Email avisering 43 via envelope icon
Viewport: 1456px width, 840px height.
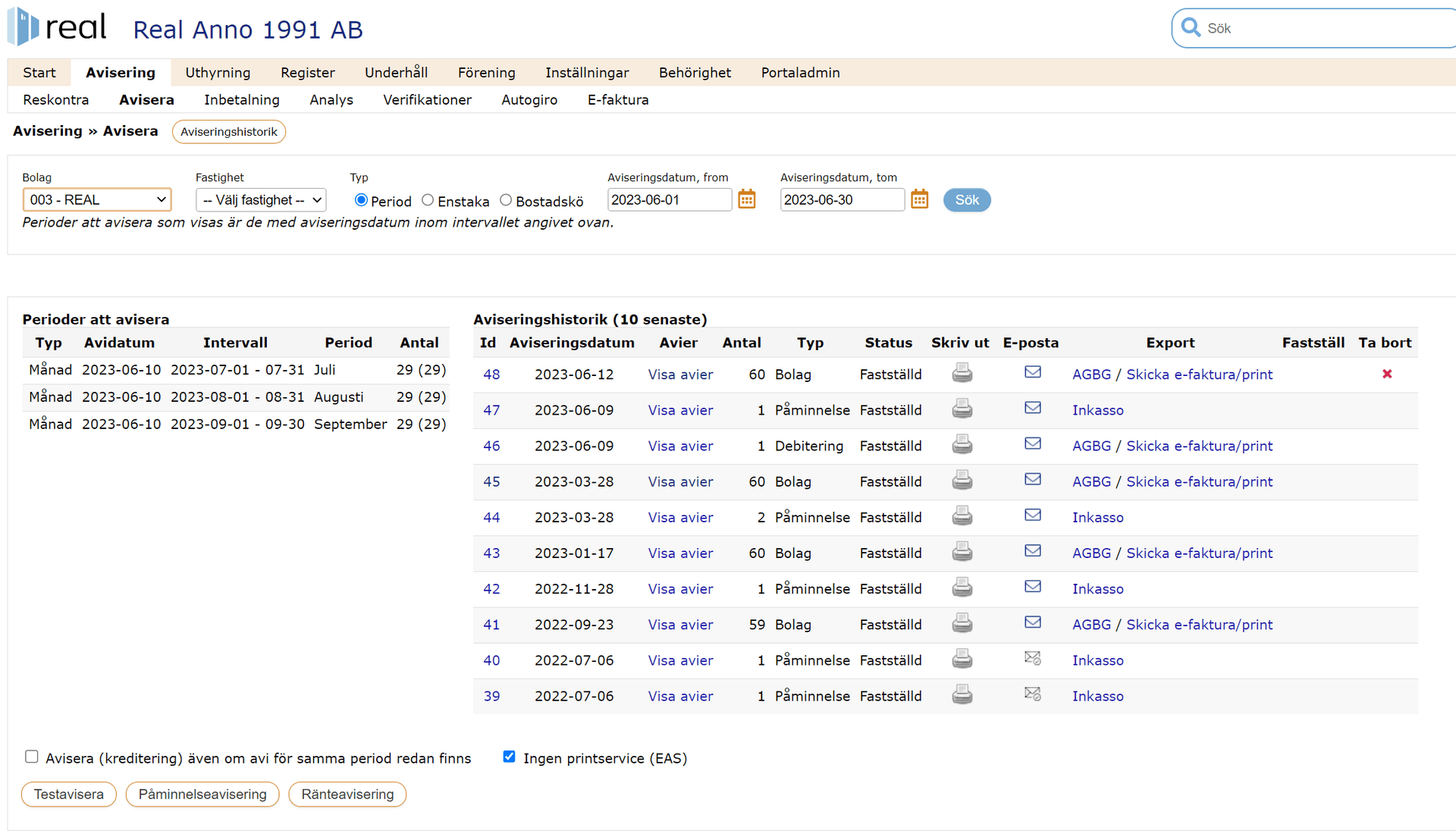tap(1032, 551)
